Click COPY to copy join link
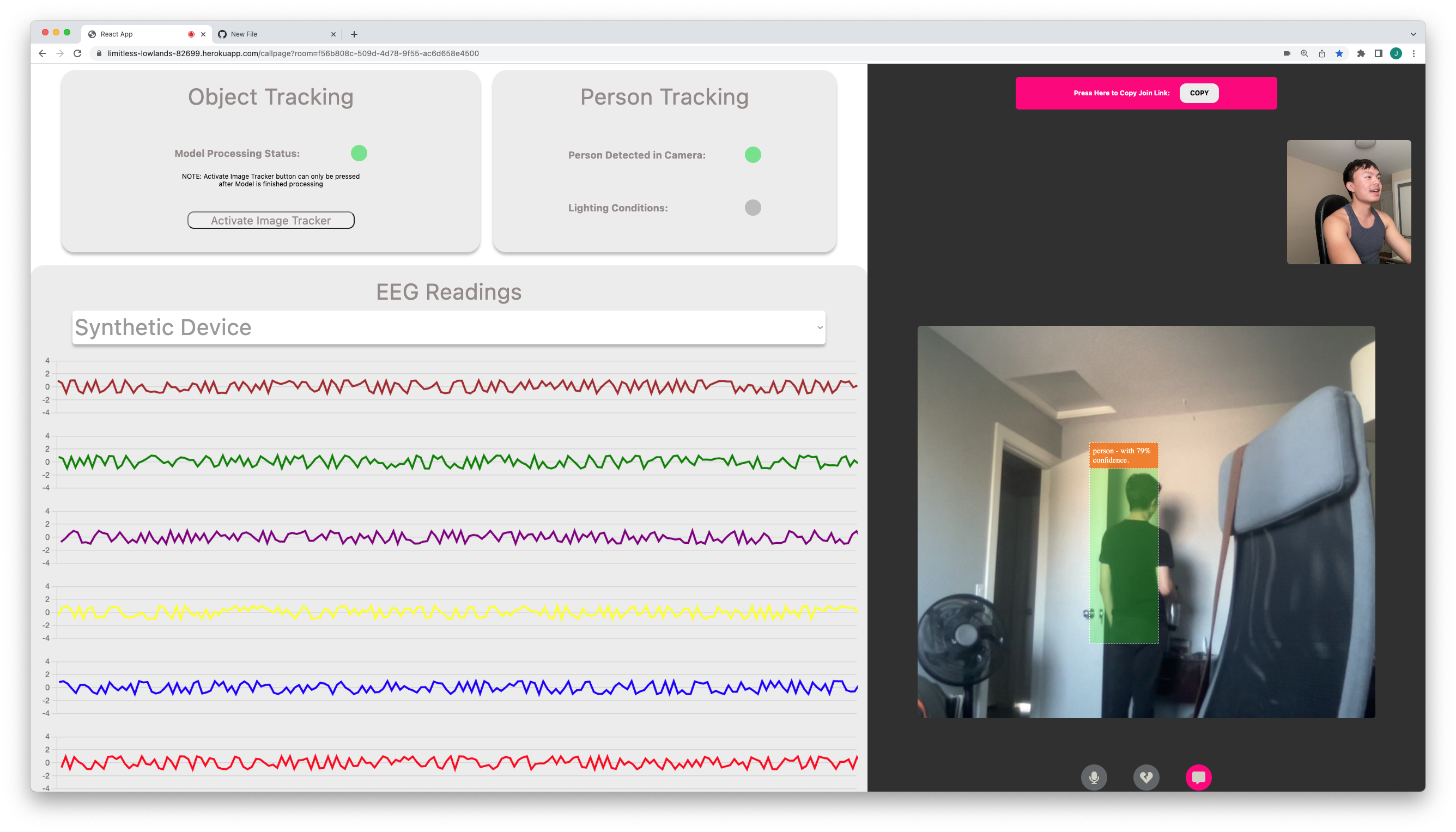 pyautogui.click(x=1198, y=93)
